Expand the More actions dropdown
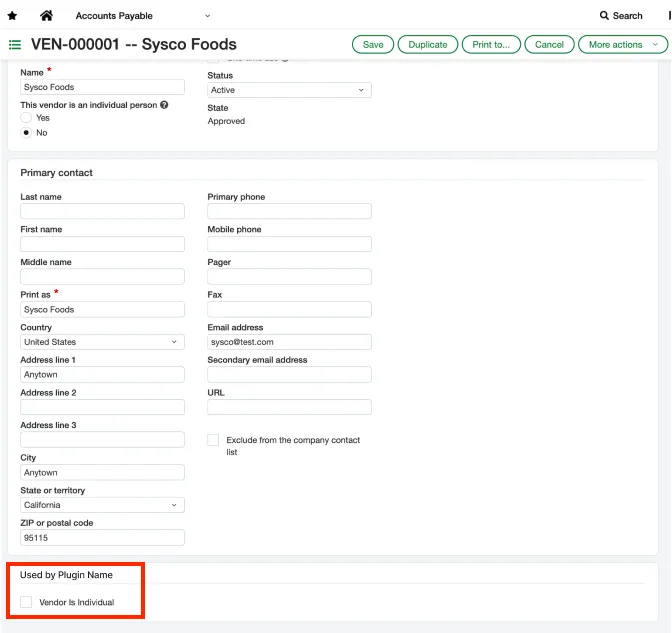Image resolution: width=672 pixels, height=633 pixels. click(x=623, y=45)
